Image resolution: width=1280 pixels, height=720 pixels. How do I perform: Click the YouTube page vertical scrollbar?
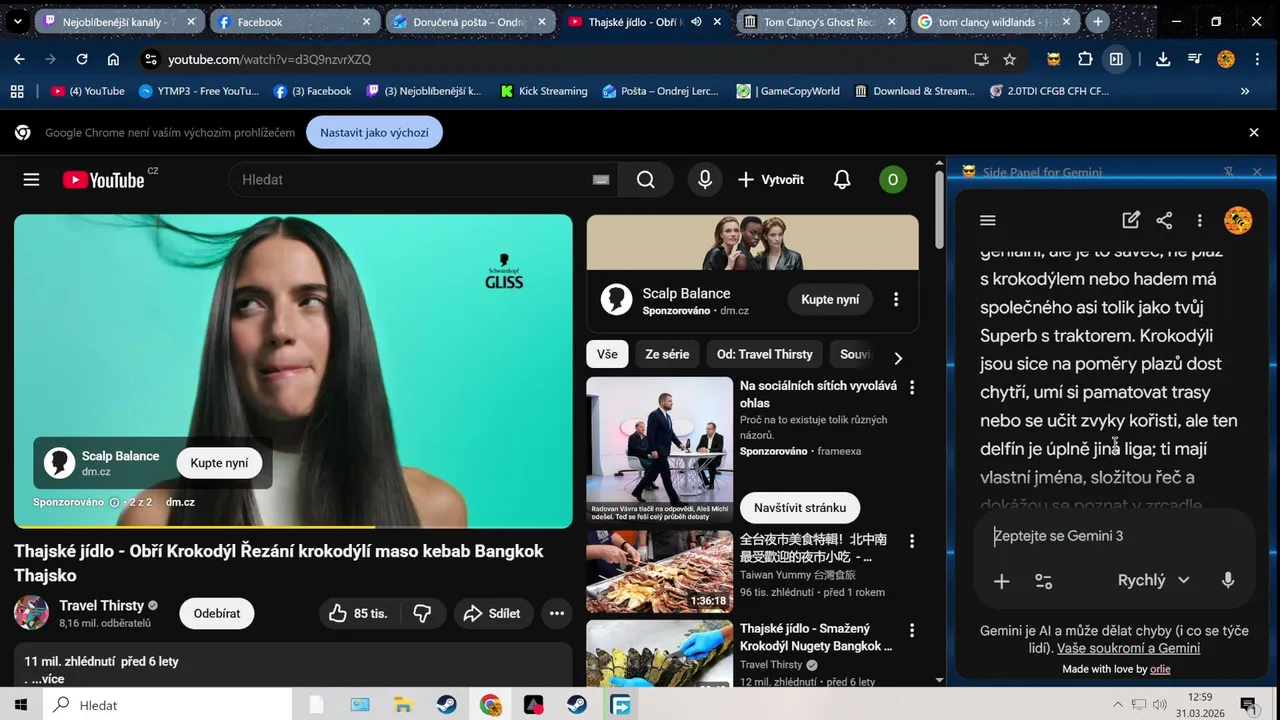click(x=938, y=212)
